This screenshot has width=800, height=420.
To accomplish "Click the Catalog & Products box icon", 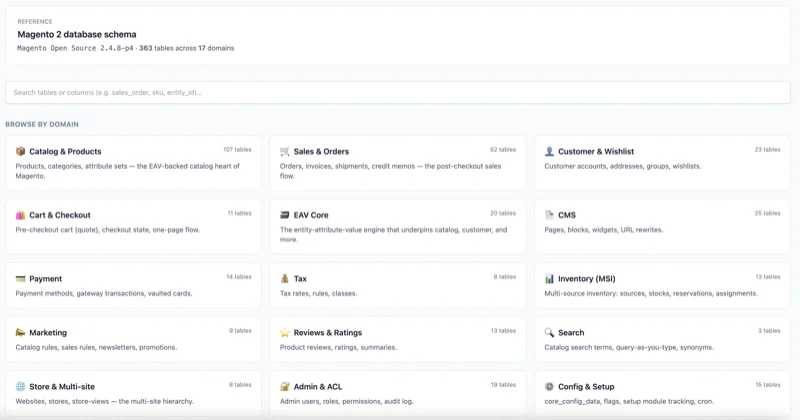I will (20, 151).
